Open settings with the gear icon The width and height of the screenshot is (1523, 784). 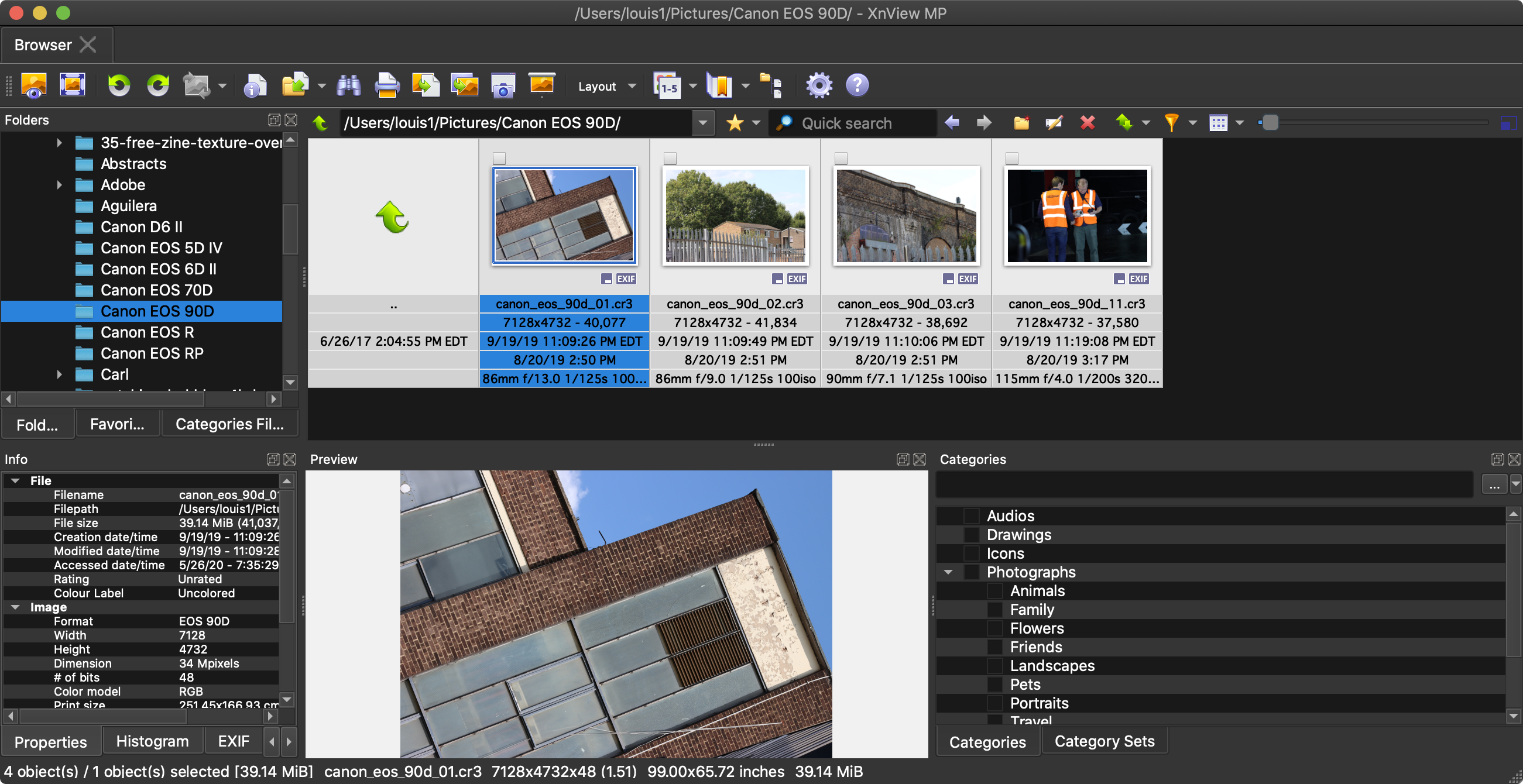tap(819, 85)
